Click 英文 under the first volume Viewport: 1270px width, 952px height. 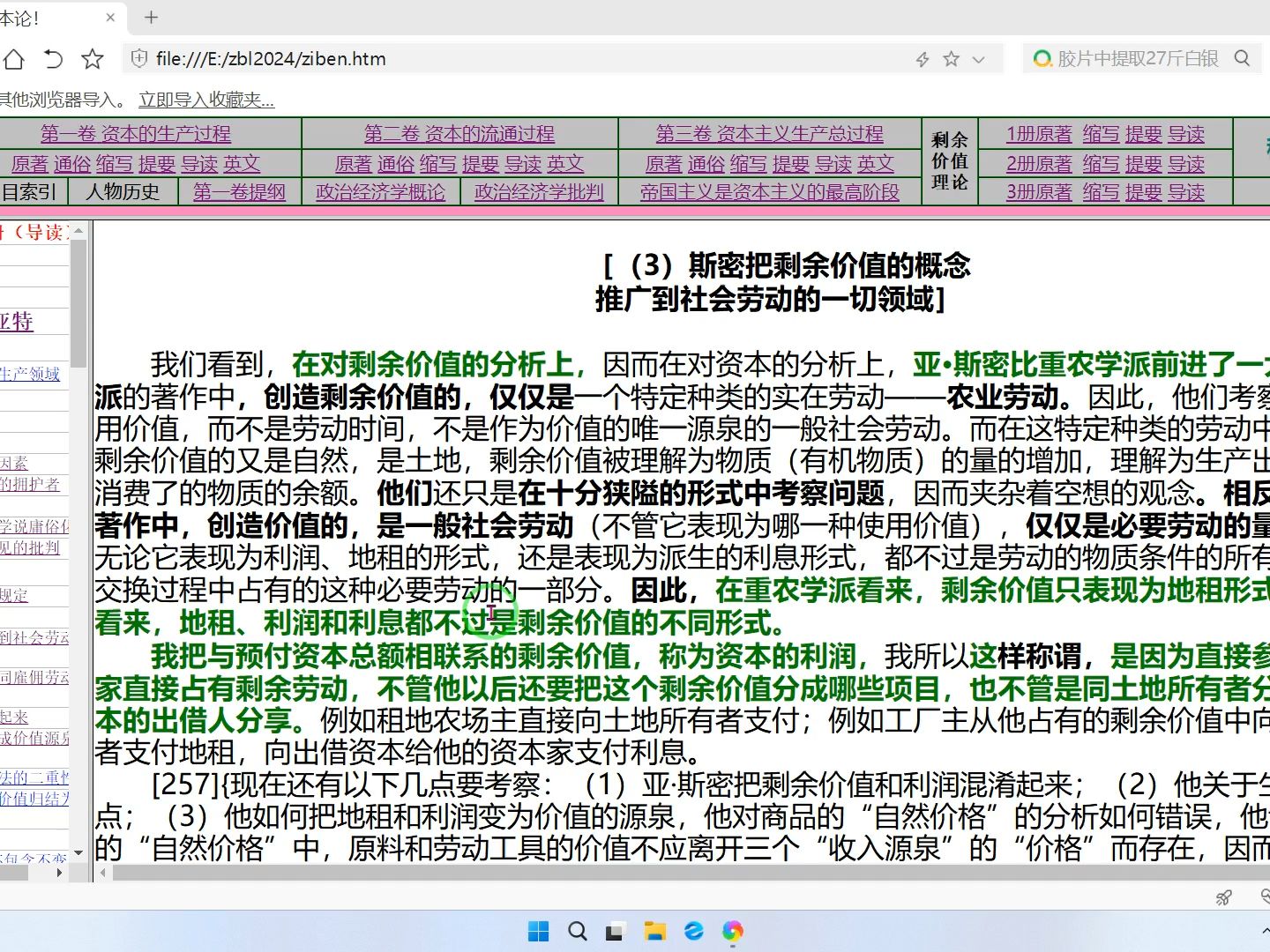(242, 164)
